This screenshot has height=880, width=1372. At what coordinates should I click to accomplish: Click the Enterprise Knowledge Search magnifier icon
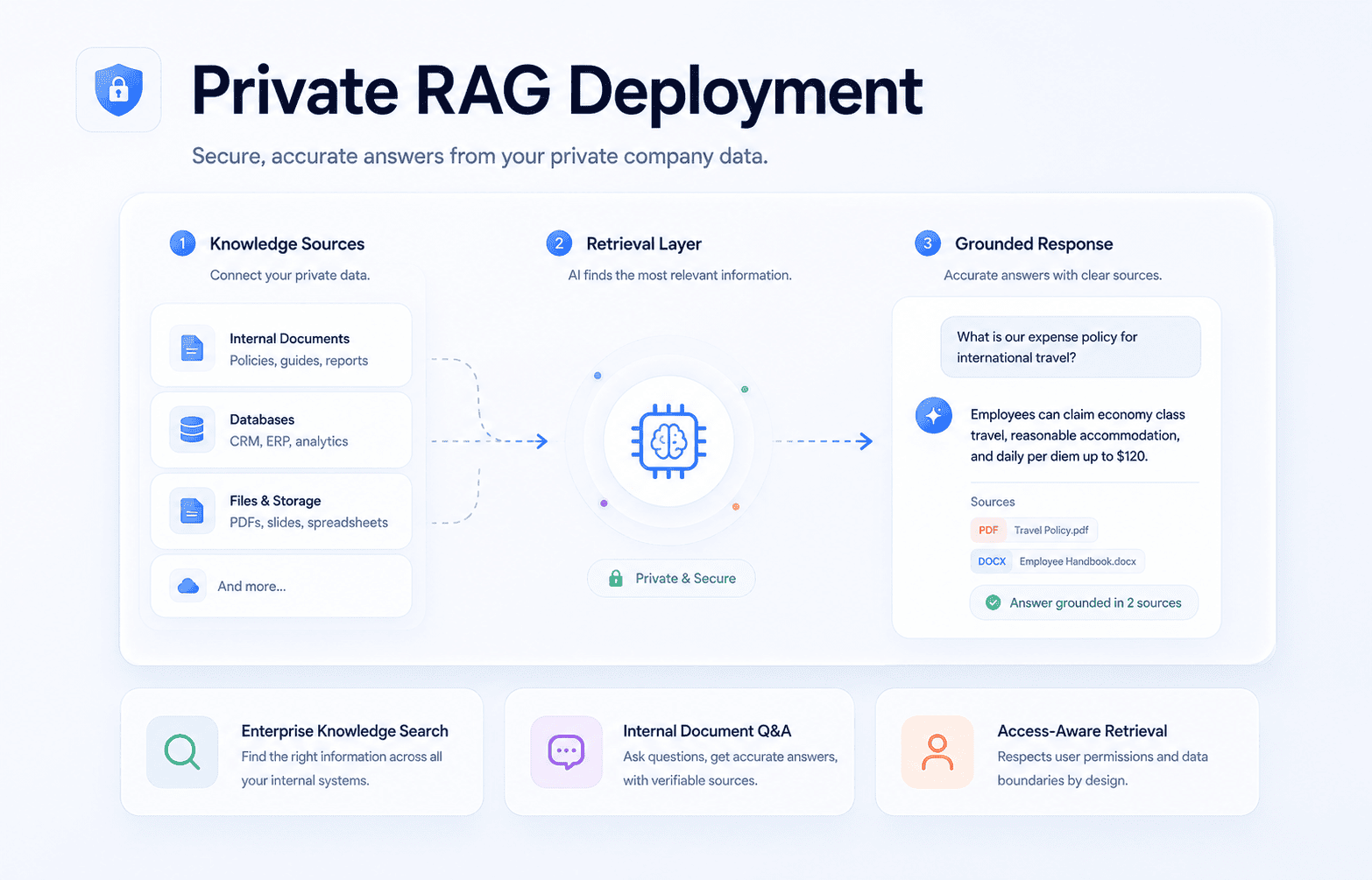(x=182, y=751)
